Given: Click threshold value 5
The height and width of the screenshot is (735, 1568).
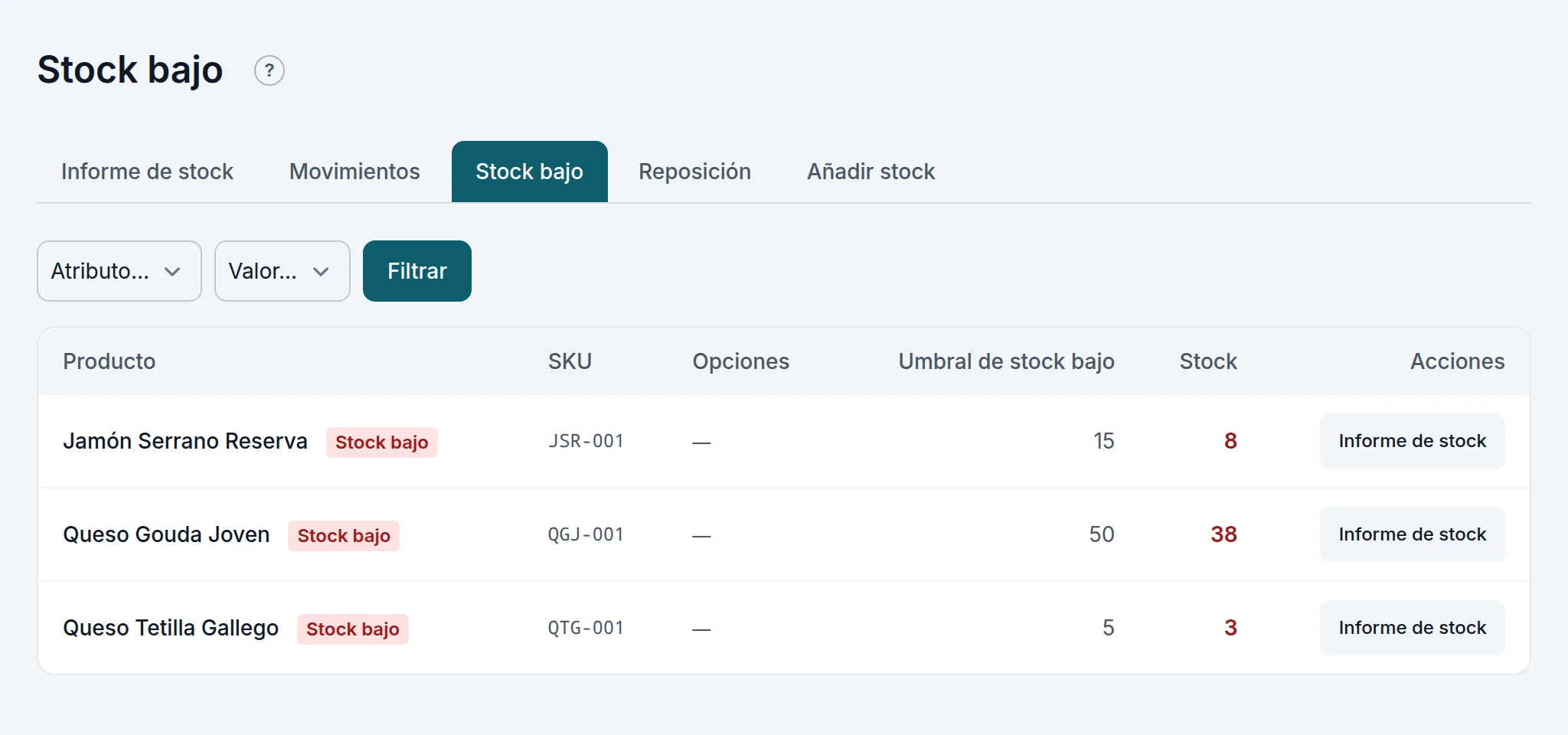Looking at the screenshot, I should tap(1109, 628).
